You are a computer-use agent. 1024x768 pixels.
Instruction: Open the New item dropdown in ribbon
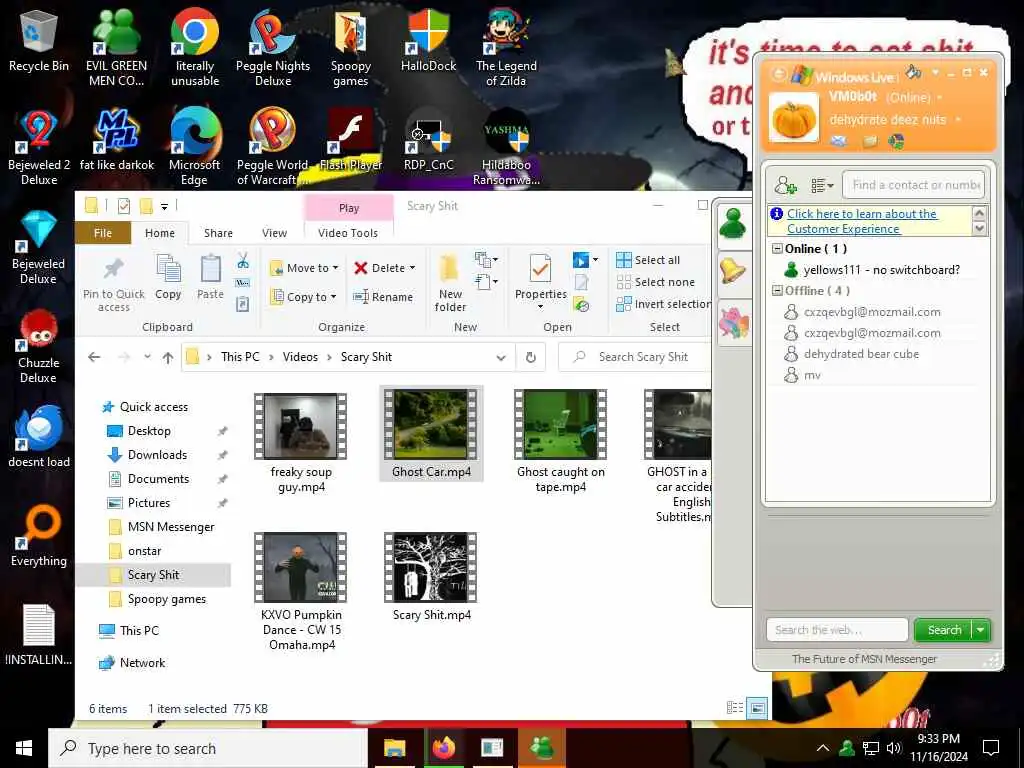pyautogui.click(x=487, y=260)
